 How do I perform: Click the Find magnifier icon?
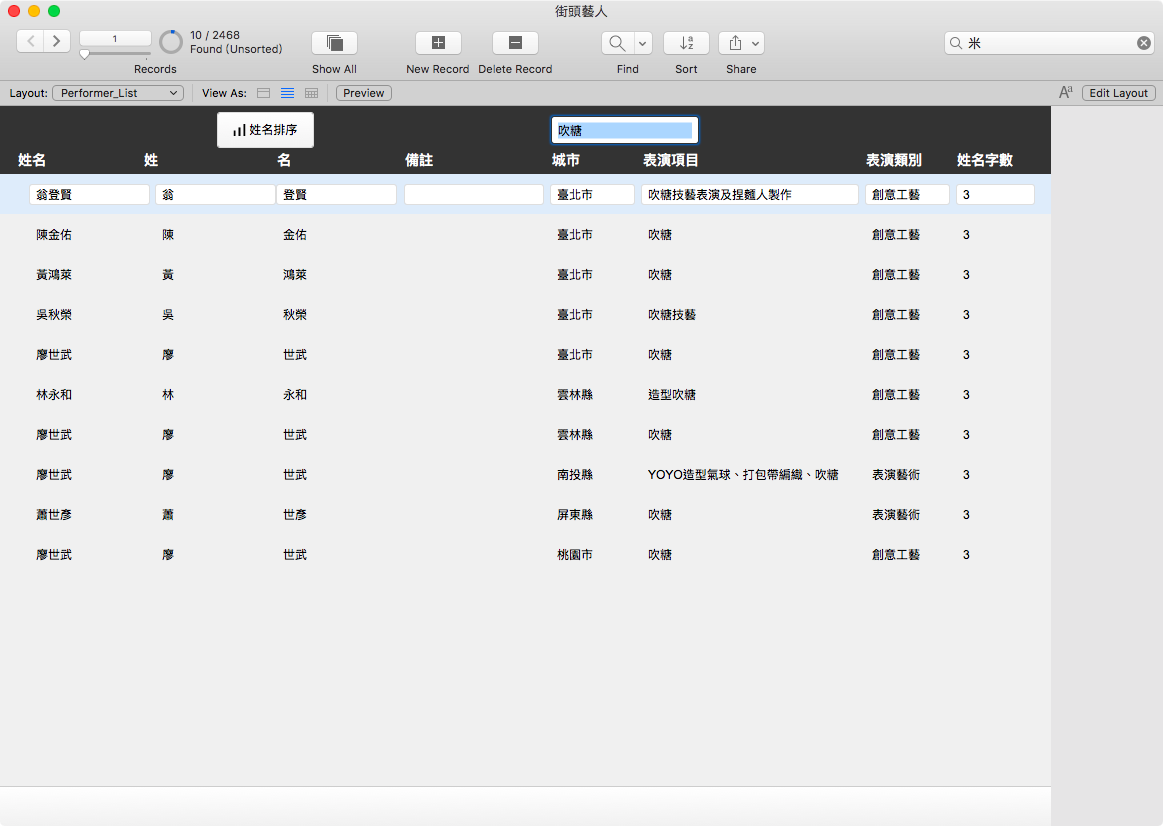617,43
